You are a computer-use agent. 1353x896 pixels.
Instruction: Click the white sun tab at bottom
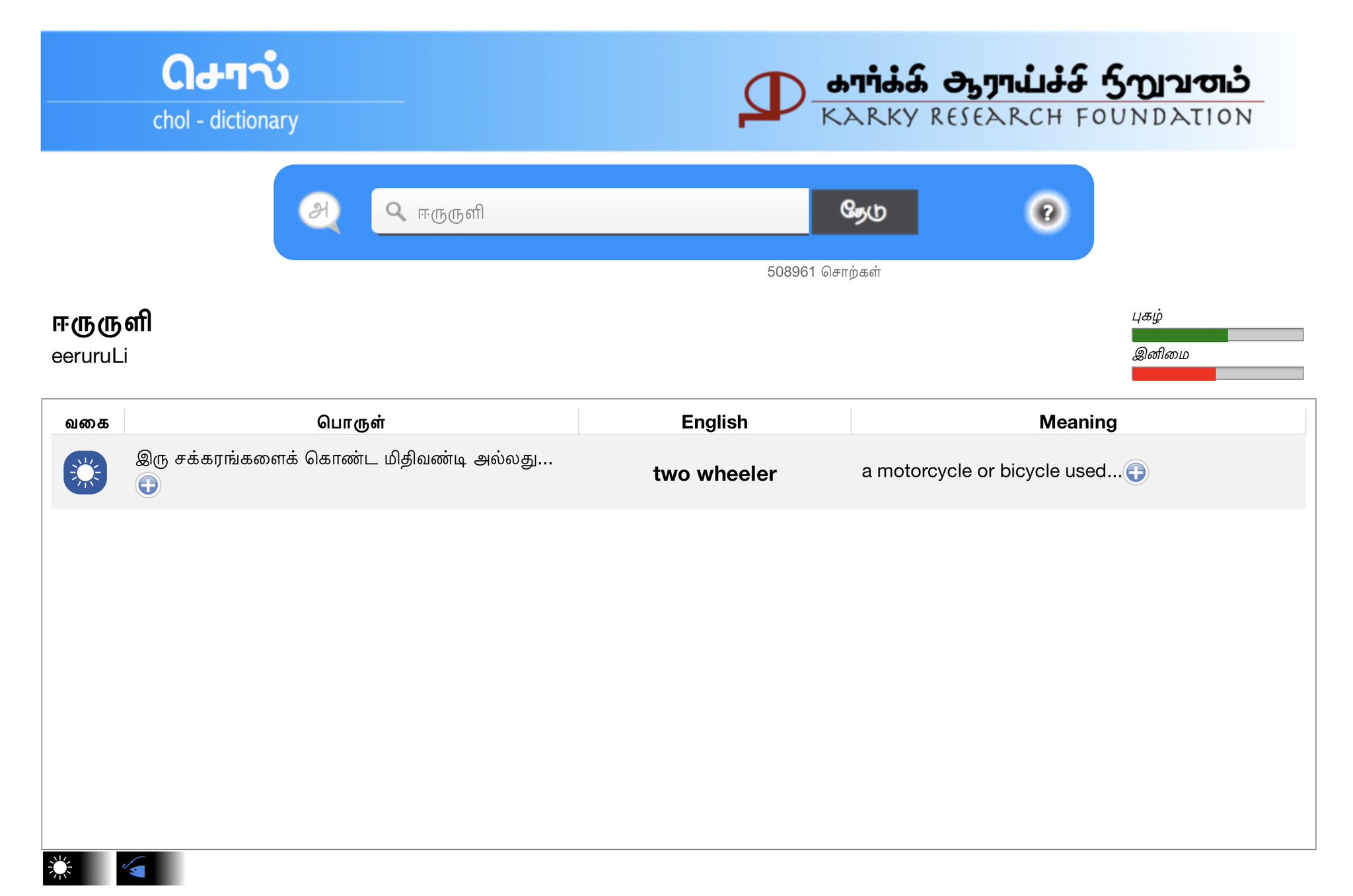tap(61, 868)
